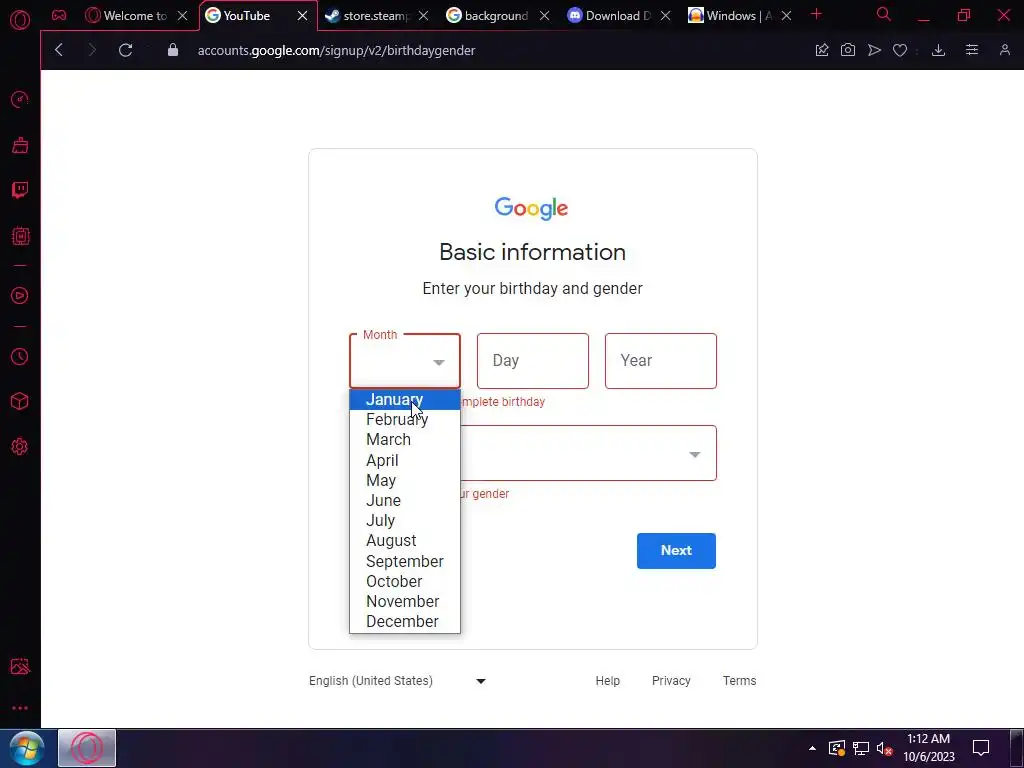Close the store.steampowered tab
The height and width of the screenshot is (768, 1024).
pyautogui.click(x=424, y=16)
